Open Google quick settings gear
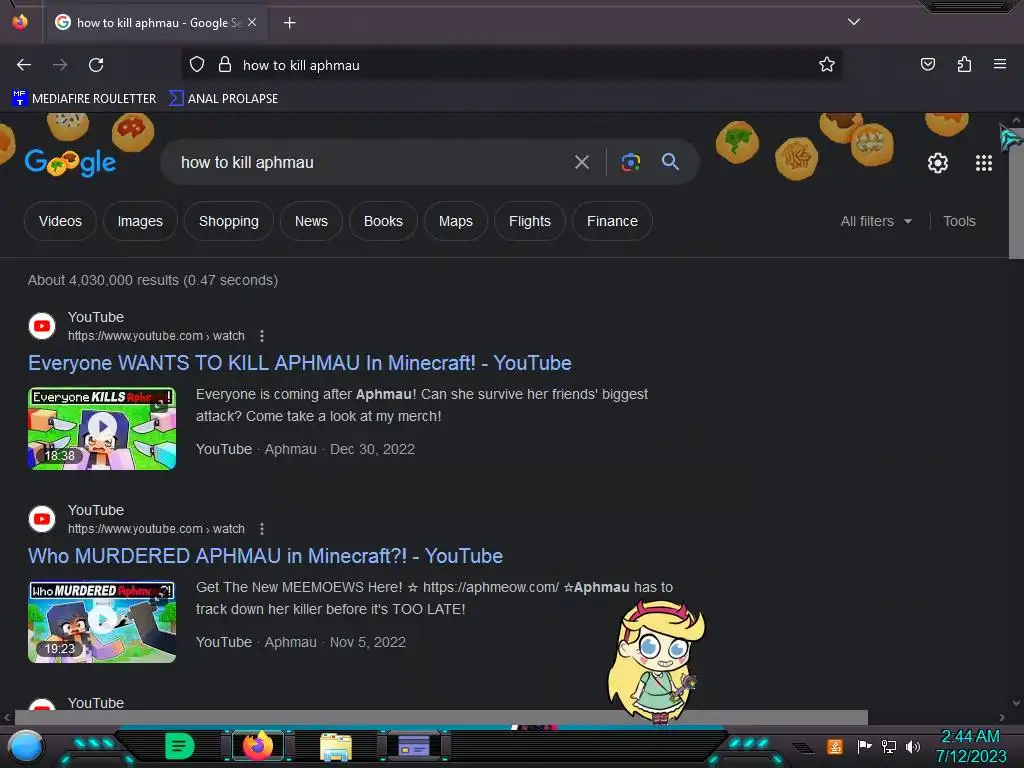 coord(938,163)
